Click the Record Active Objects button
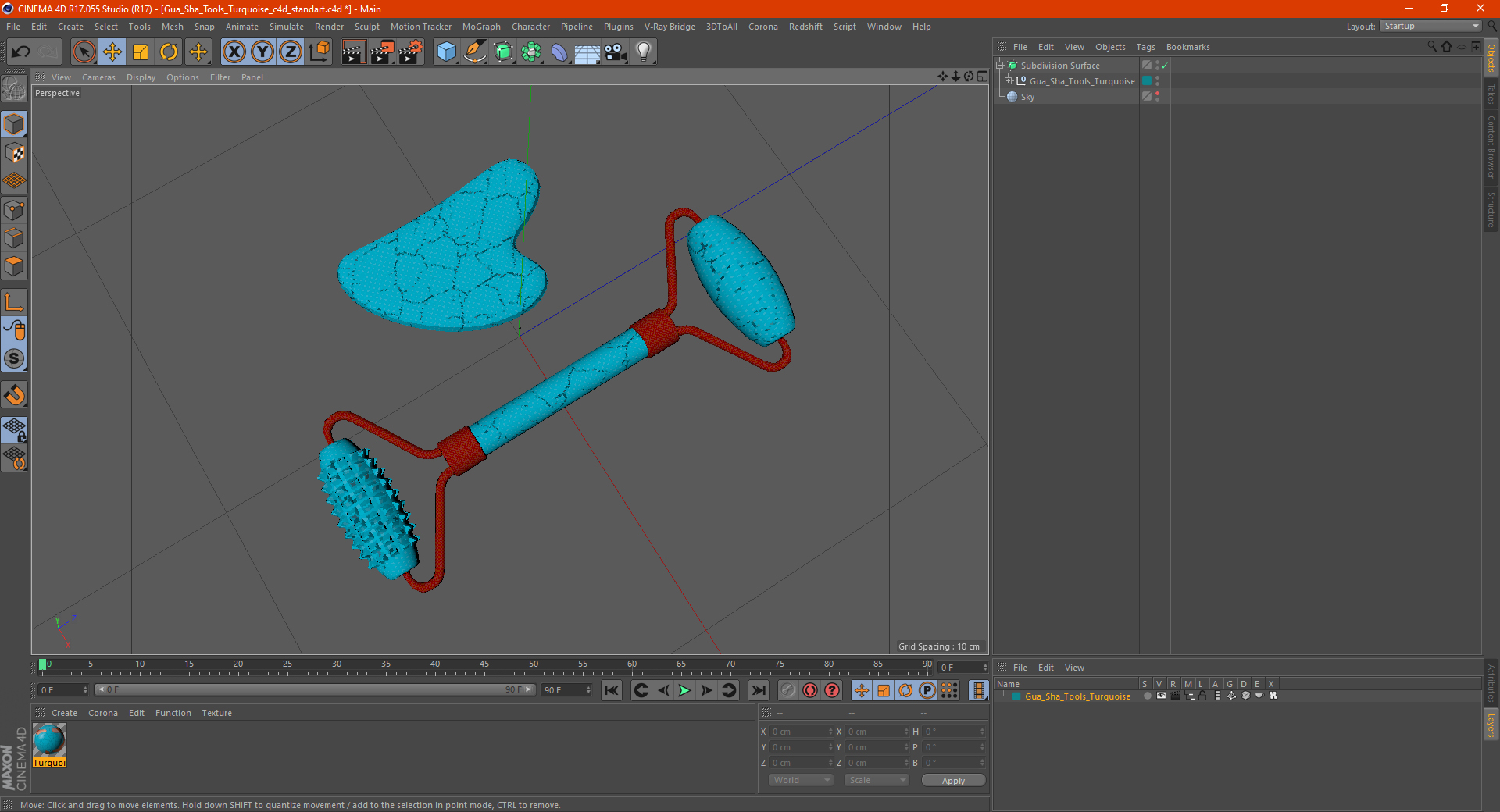1500x812 pixels. pyautogui.click(x=787, y=690)
